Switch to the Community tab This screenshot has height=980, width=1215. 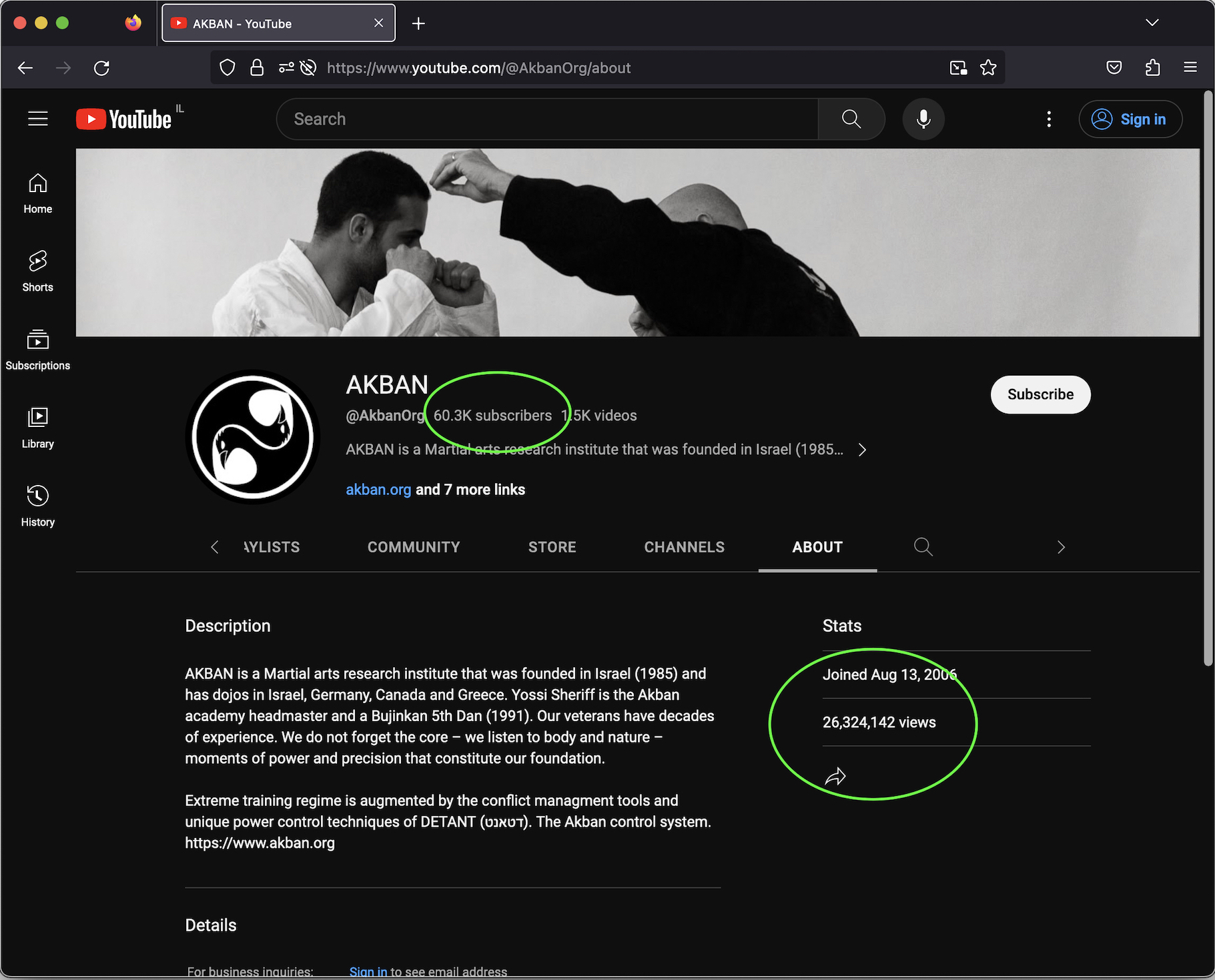click(414, 547)
